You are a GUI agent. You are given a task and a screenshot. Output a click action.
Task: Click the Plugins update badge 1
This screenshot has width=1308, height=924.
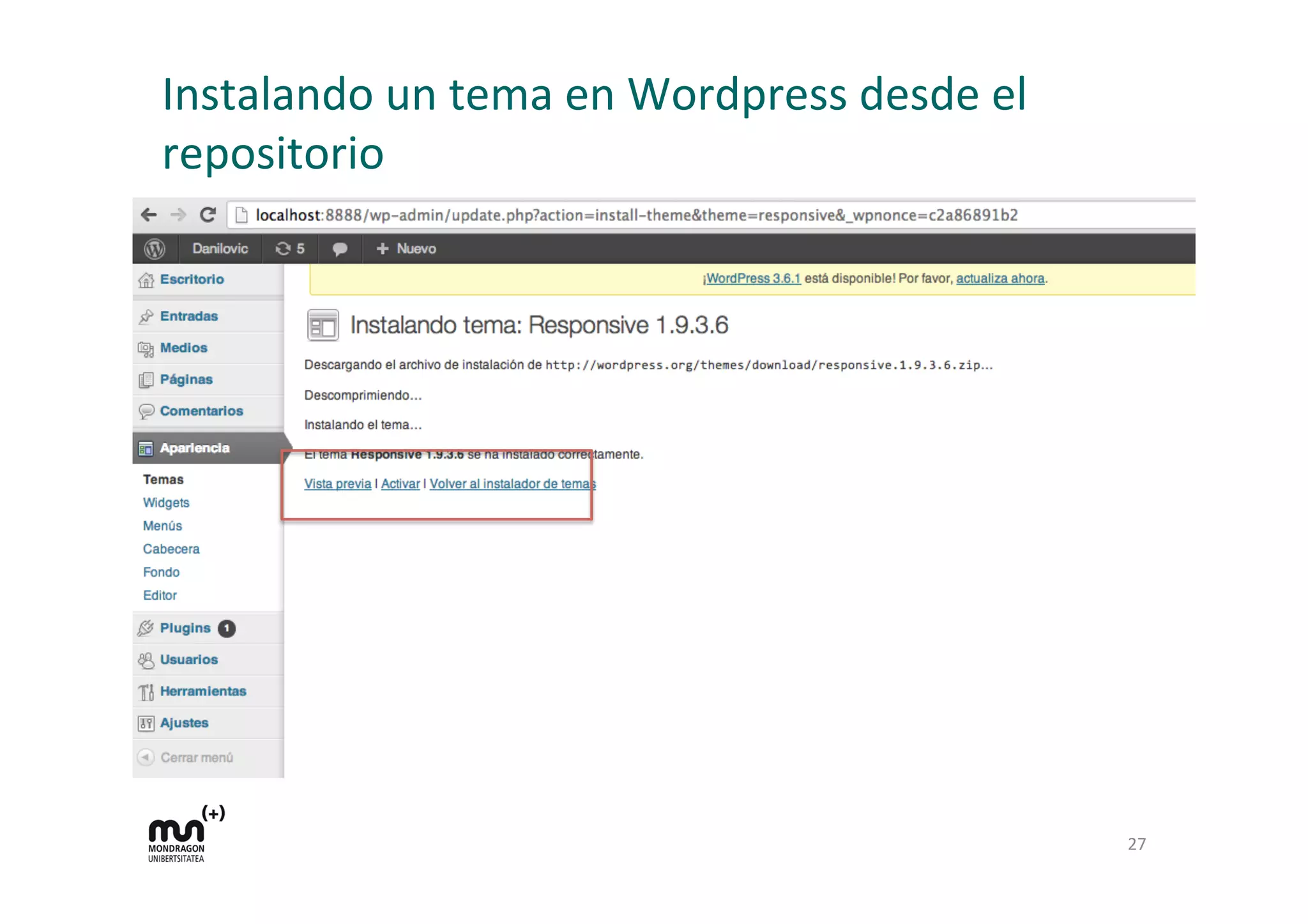click(227, 628)
